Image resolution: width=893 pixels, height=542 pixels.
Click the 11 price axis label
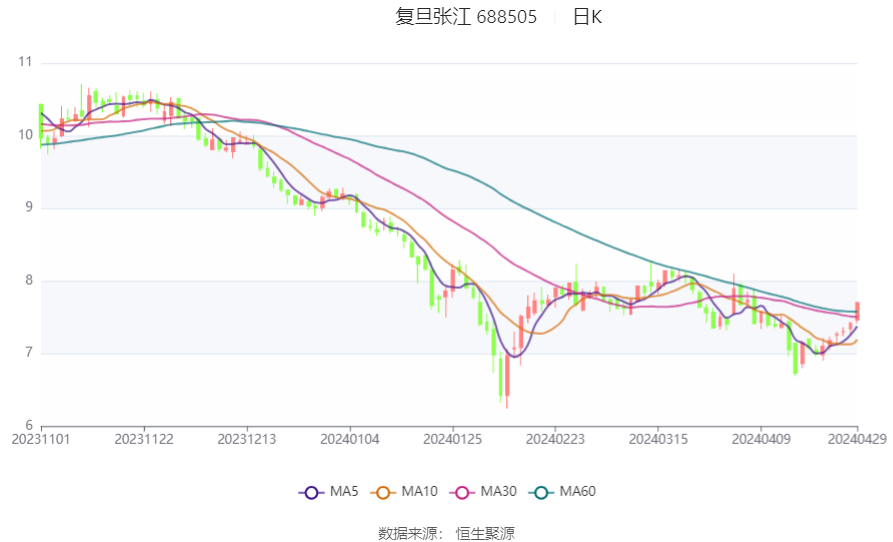(x=25, y=61)
